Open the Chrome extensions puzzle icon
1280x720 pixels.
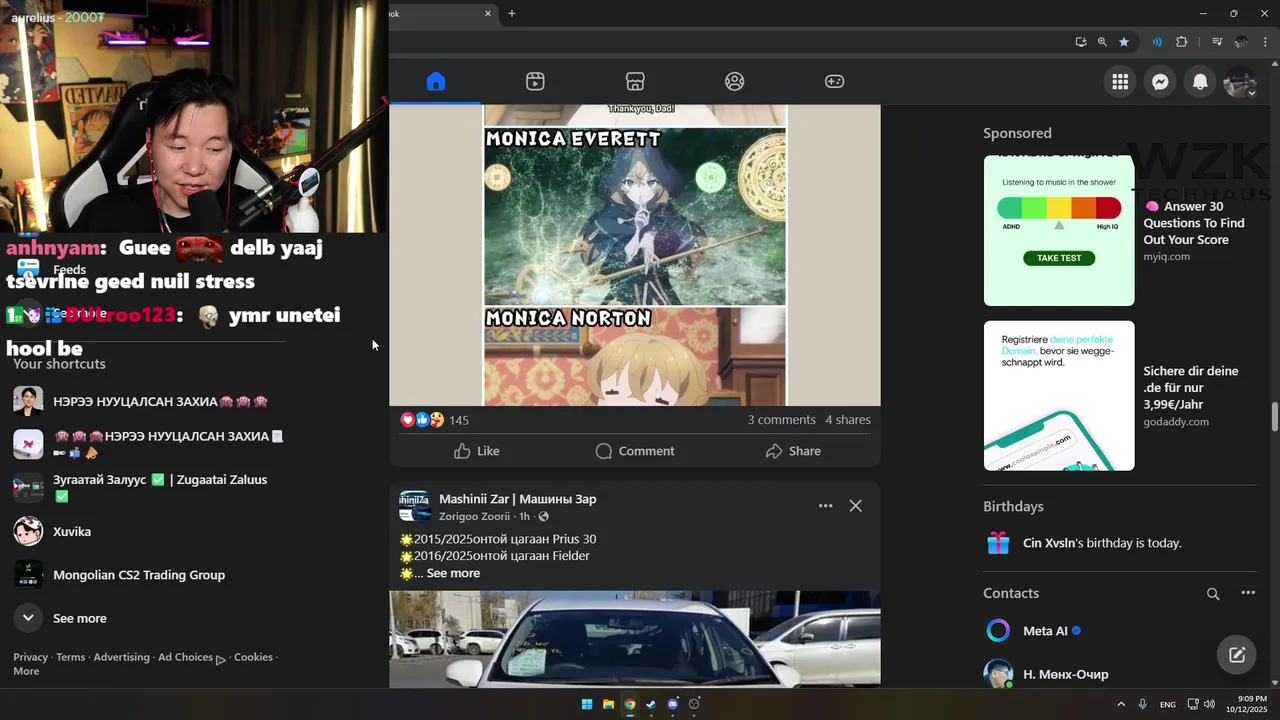coord(1182,42)
